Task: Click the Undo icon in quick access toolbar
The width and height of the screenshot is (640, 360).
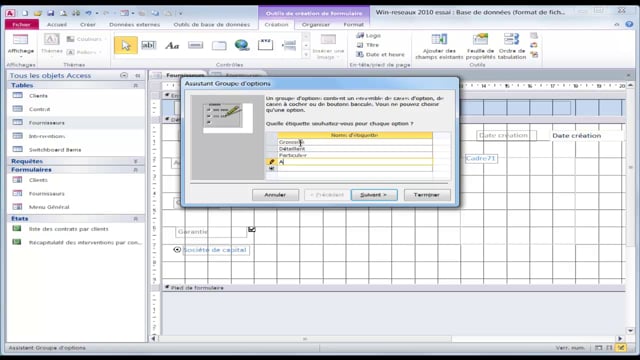Action: (88, 13)
